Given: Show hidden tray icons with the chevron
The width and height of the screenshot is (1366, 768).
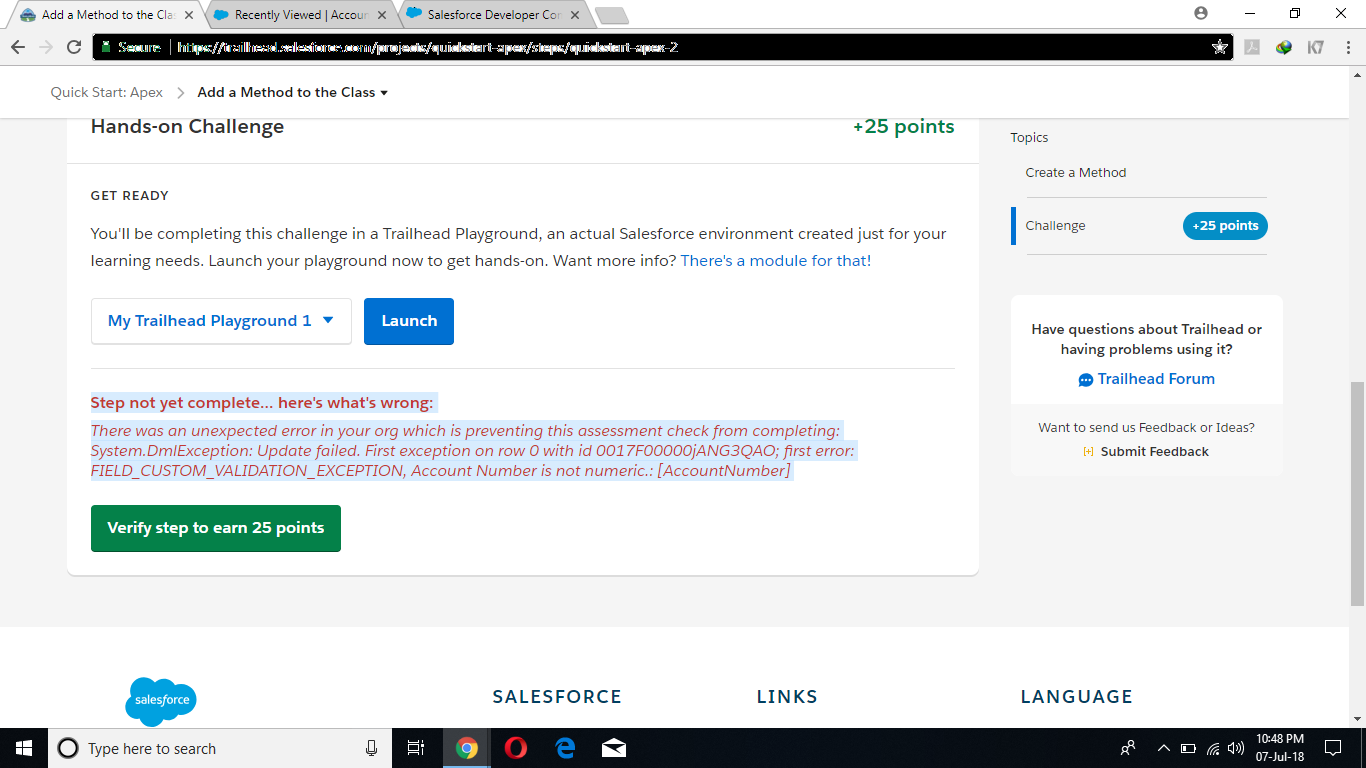Looking at the screenshot, I should 1163,748.
